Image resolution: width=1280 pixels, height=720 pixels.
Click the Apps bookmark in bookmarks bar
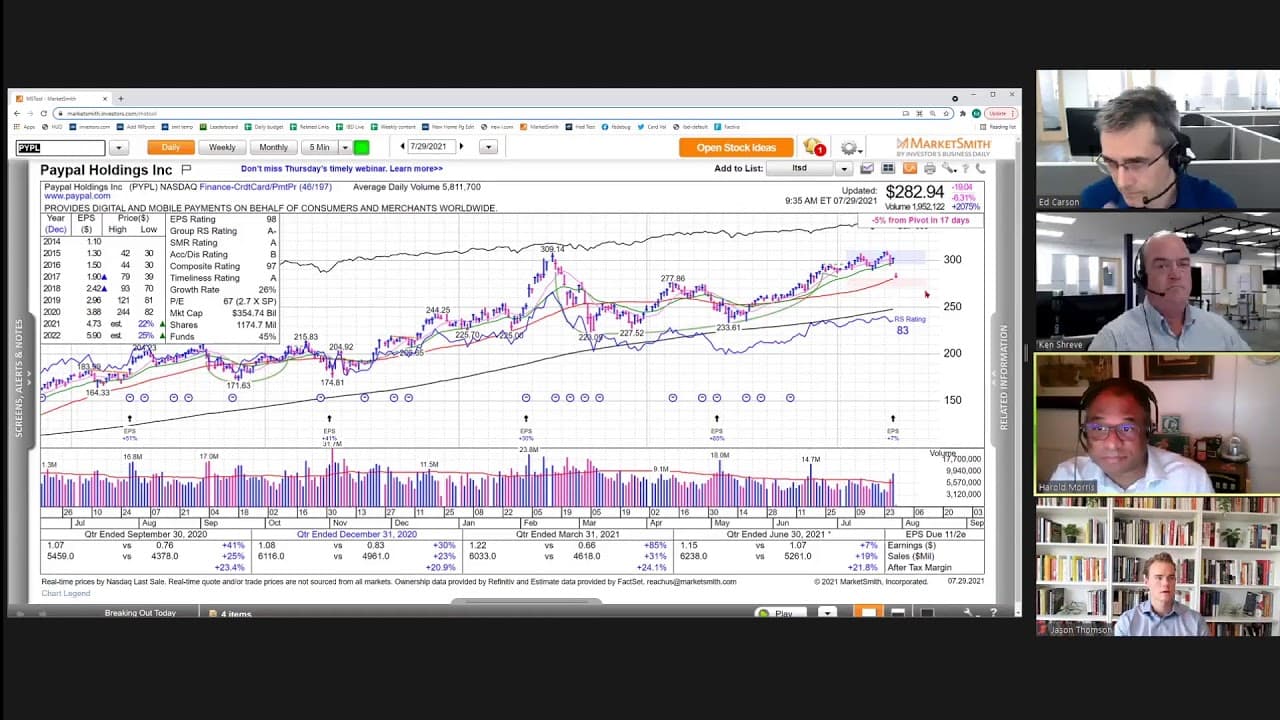[25, 127]
